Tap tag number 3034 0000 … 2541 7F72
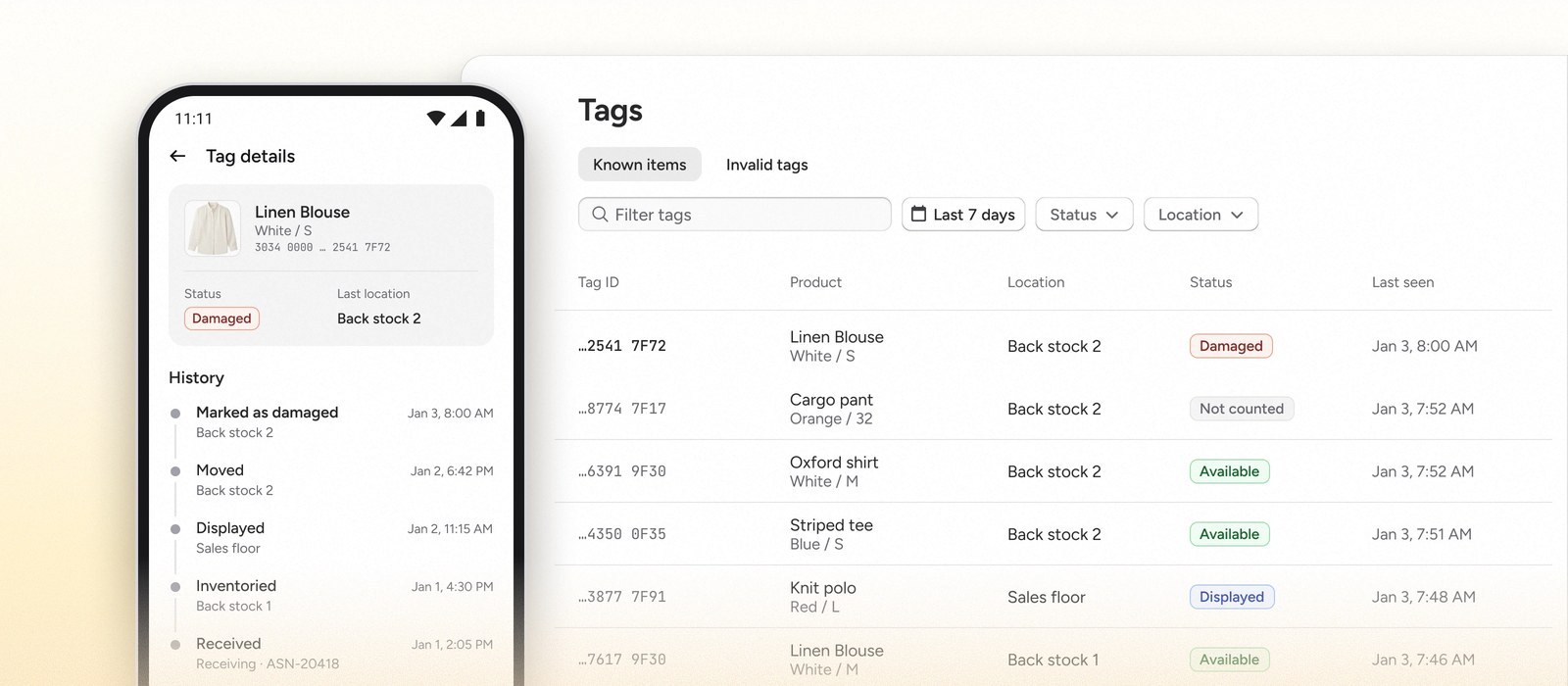 [322, 248]
